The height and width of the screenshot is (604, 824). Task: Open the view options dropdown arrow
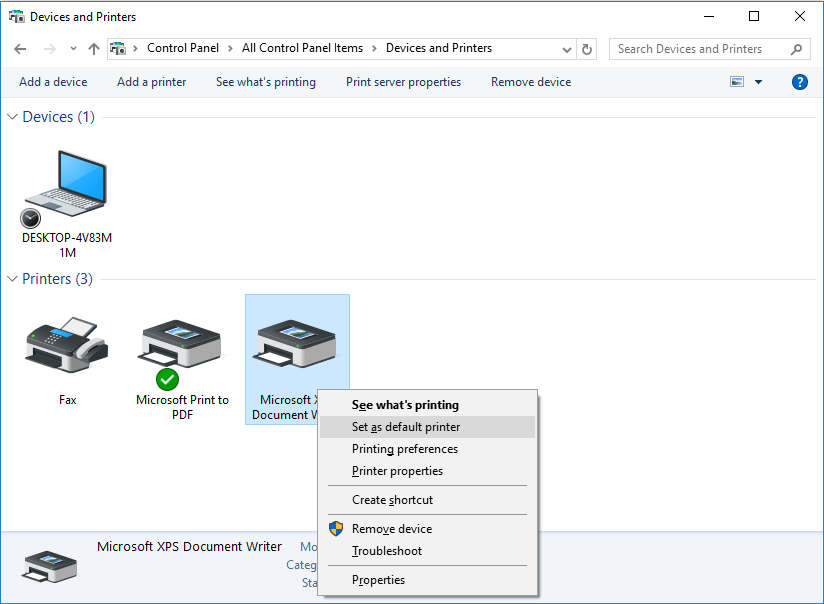coord(758,82)
